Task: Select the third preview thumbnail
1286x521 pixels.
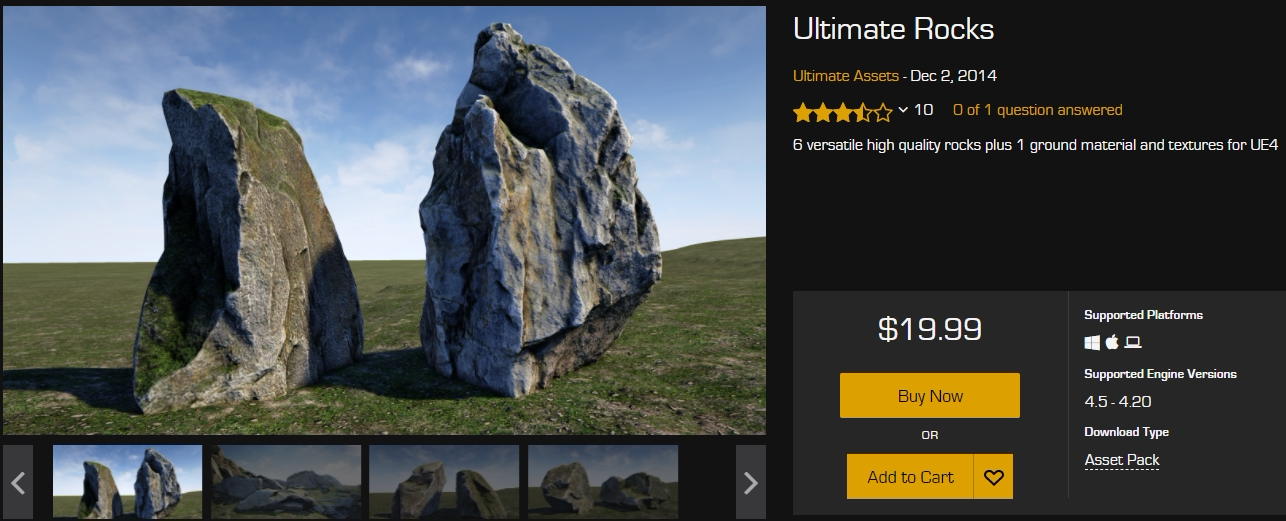Action: 444,482
